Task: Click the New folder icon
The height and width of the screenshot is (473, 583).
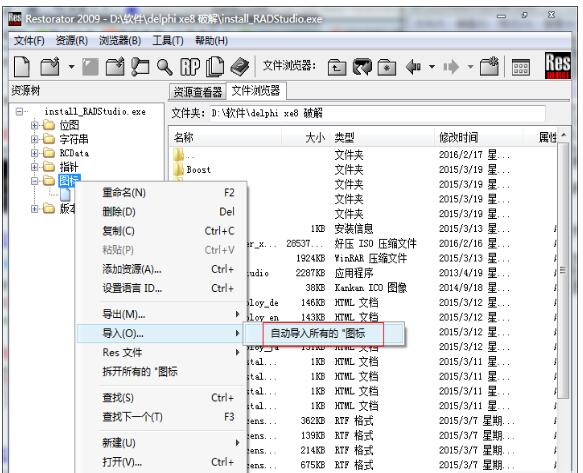Action: (489, 67)
